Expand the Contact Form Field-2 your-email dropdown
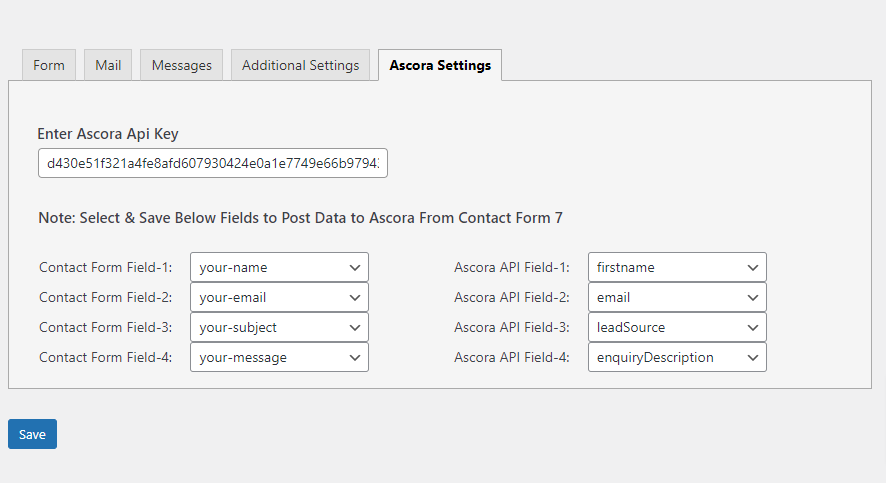The image size is (886, 483). click(x=279, y=297)
